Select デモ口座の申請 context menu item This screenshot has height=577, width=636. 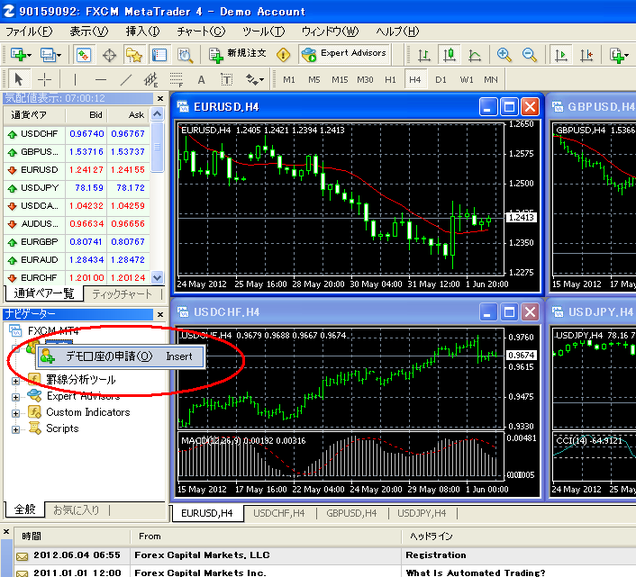pyautogui.click(x=120, y=356)
